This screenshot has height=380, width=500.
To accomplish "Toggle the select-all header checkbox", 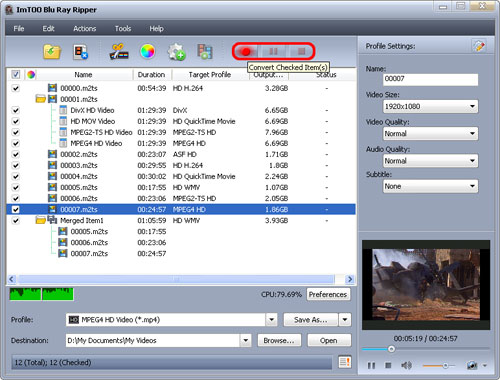I will (x=16, y=74).
